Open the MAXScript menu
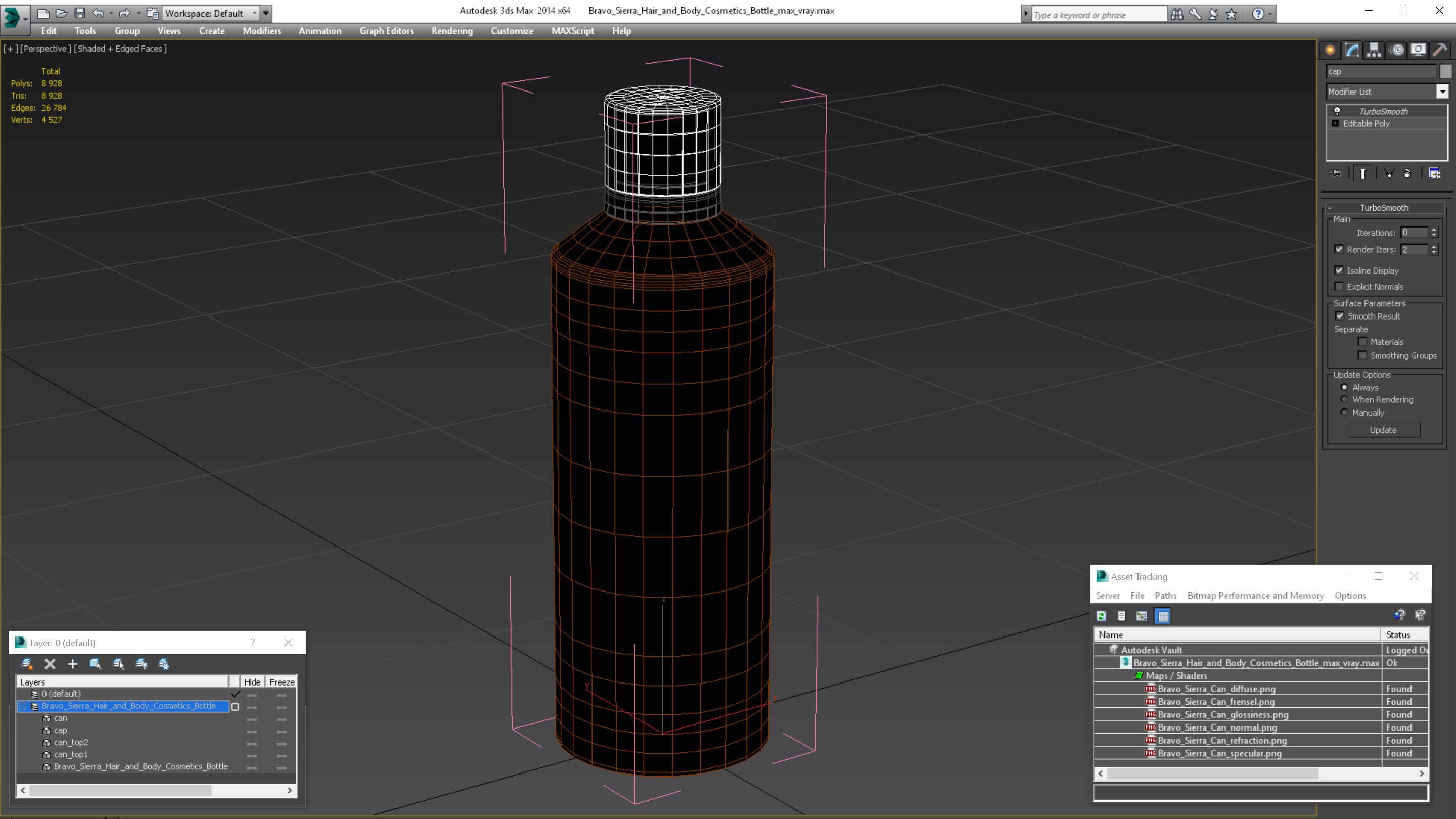This screenshot has height=819, width=1456. coord(573,31)
